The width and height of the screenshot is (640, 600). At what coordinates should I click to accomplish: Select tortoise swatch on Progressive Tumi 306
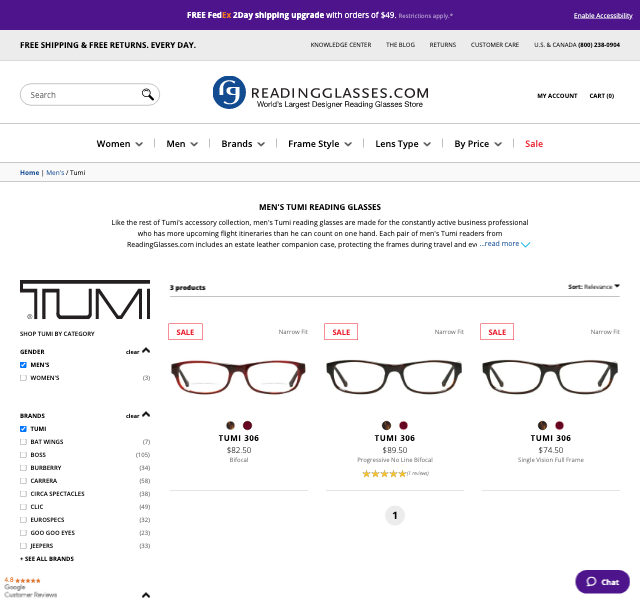pos(387,425)
